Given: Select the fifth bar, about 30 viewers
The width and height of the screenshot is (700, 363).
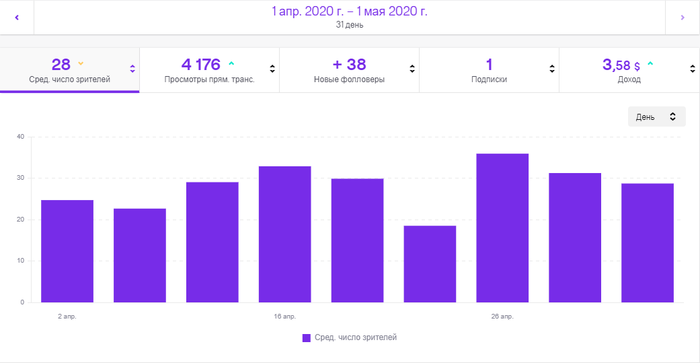Looking at the screenshot, I should [358, 241].
